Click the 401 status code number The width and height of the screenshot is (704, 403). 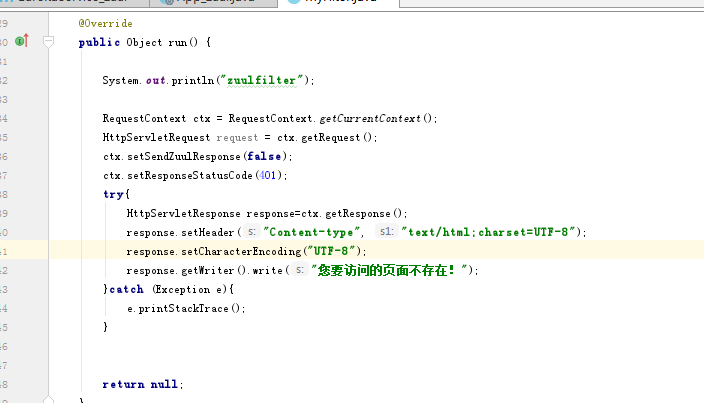pos(268,175)
